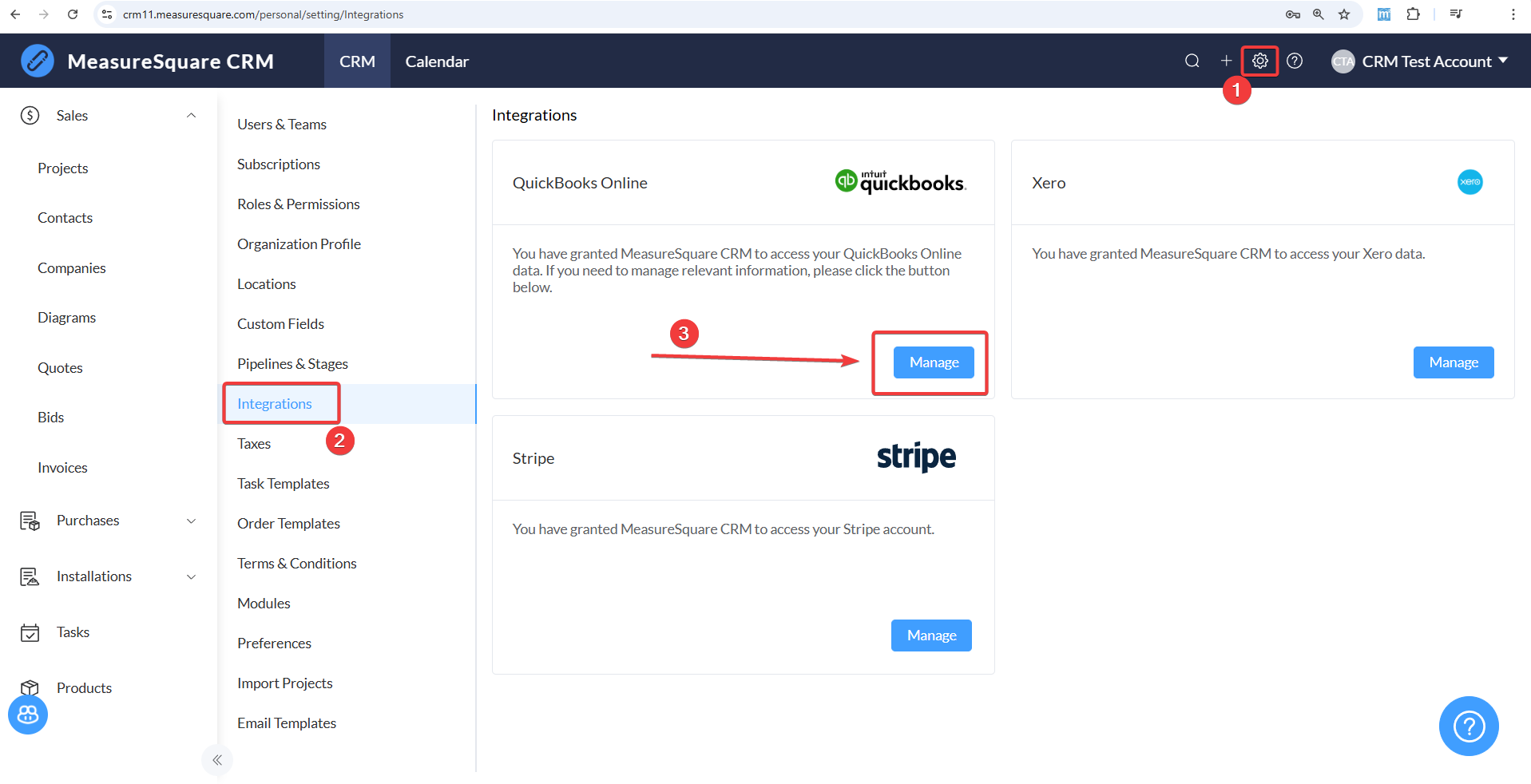Click the browser address bar URL
The image size is (1531, 784).
point(264,14)
